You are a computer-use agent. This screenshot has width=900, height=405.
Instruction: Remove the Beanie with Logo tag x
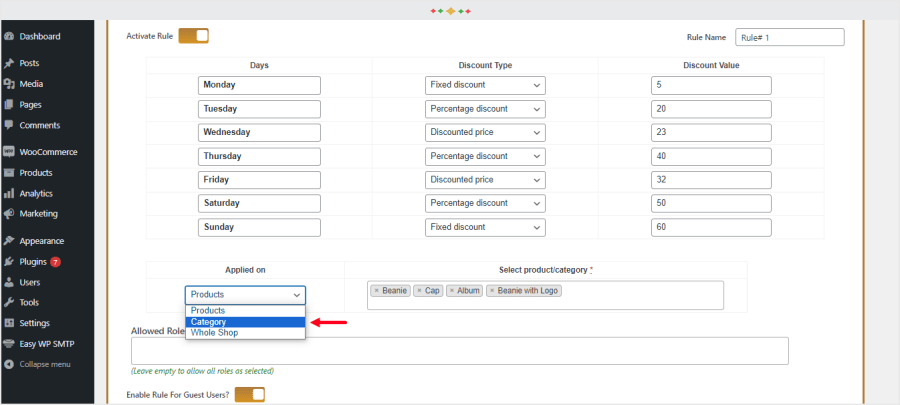[x=492, y=291]
